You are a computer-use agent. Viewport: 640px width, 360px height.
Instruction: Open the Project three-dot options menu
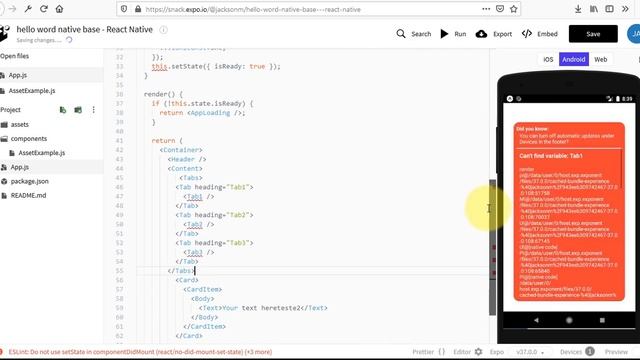tap(93, 110)
